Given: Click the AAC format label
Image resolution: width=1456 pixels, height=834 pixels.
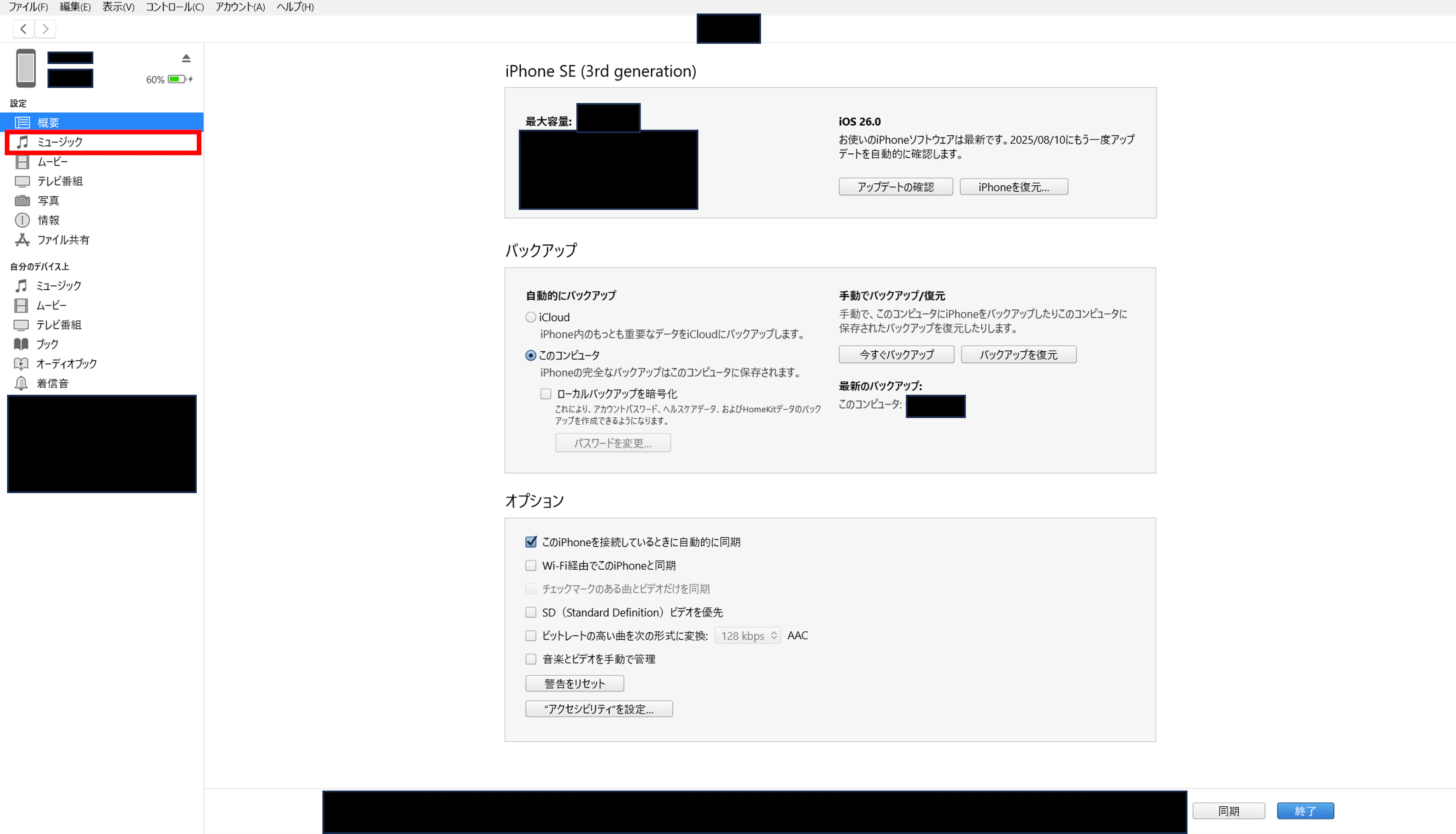Looking at the screenshot, I should click(x=798, y=636).
